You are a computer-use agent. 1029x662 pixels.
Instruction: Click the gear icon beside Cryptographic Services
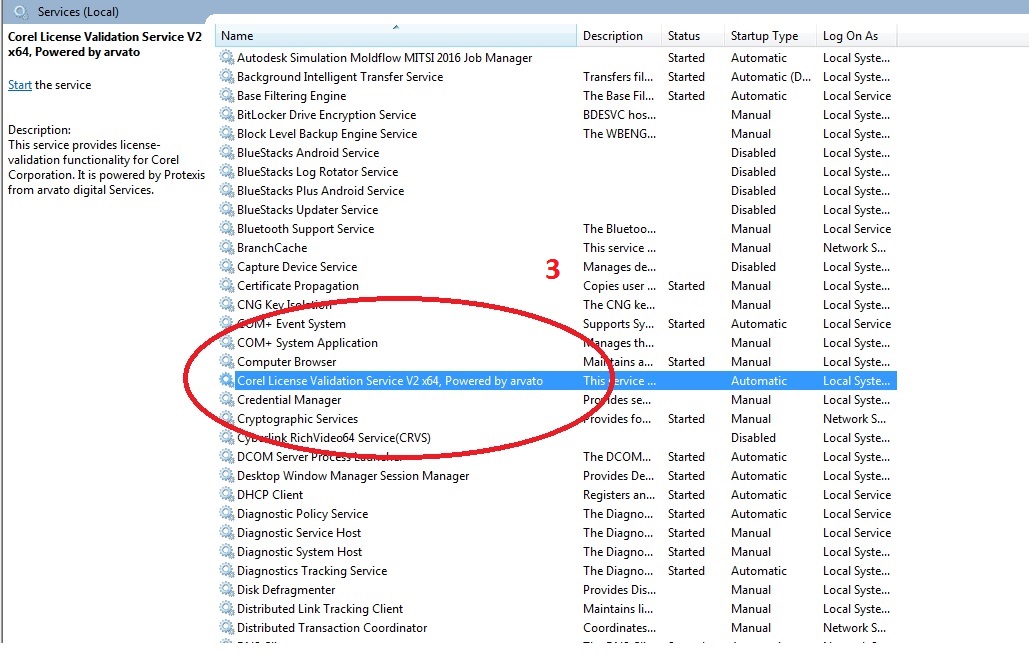click(226, 419)
